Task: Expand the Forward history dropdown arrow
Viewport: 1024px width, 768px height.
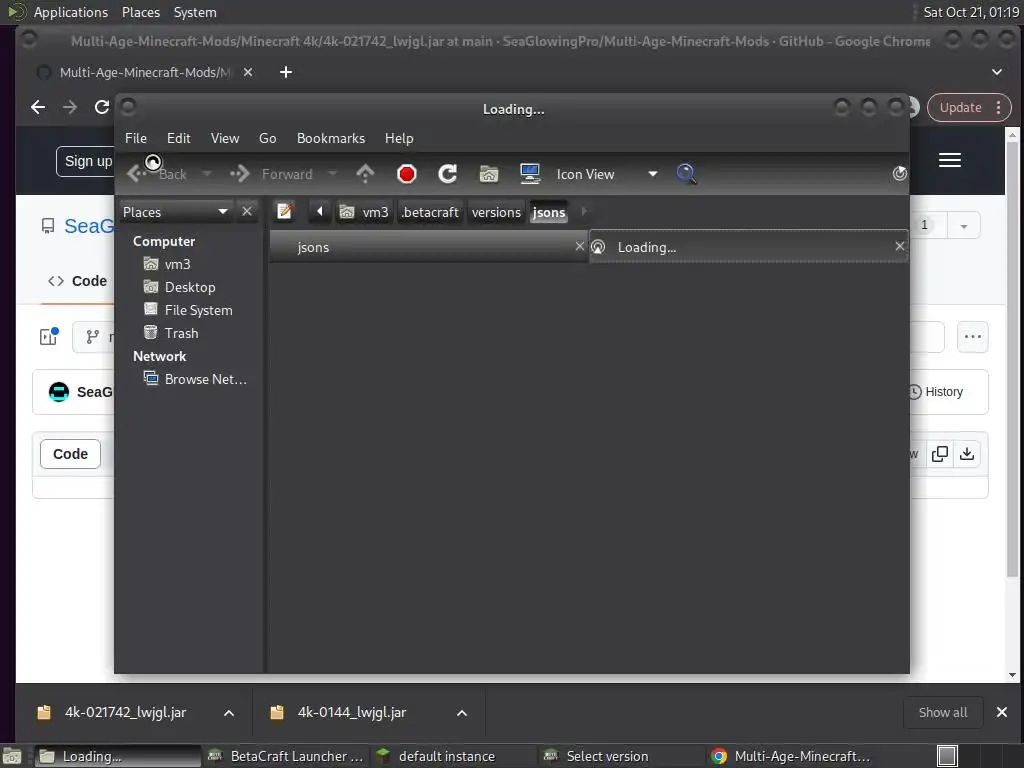Action: tap(332, 174)
